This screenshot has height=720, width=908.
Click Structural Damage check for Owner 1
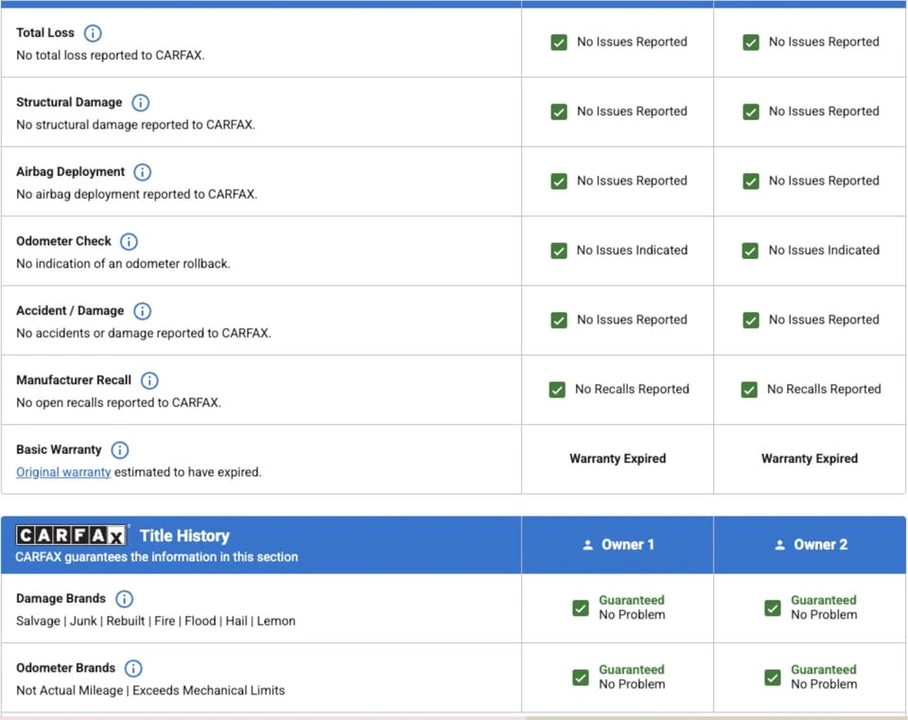point(559,112)
